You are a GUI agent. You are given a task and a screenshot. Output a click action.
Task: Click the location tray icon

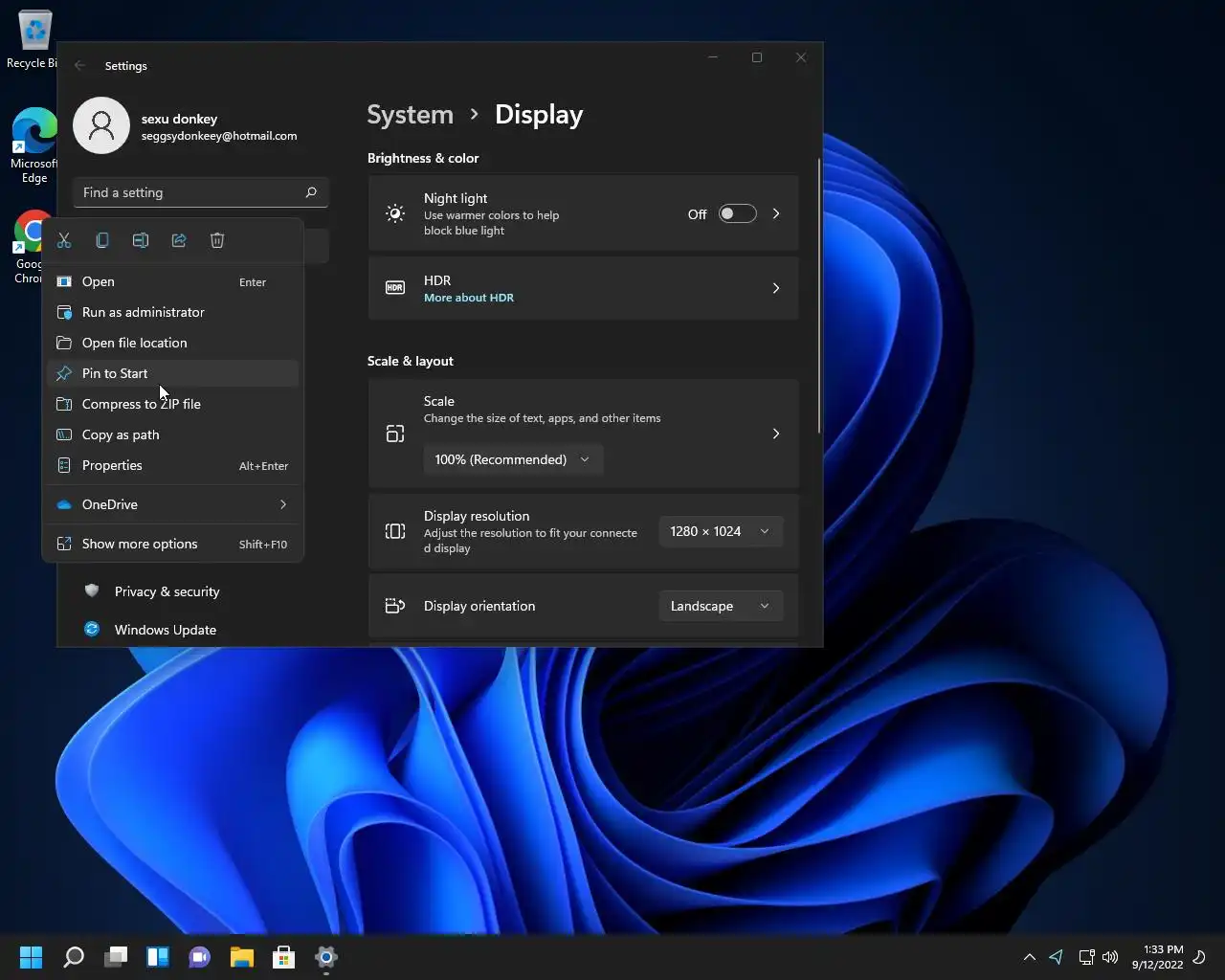tap(1057, 957)
